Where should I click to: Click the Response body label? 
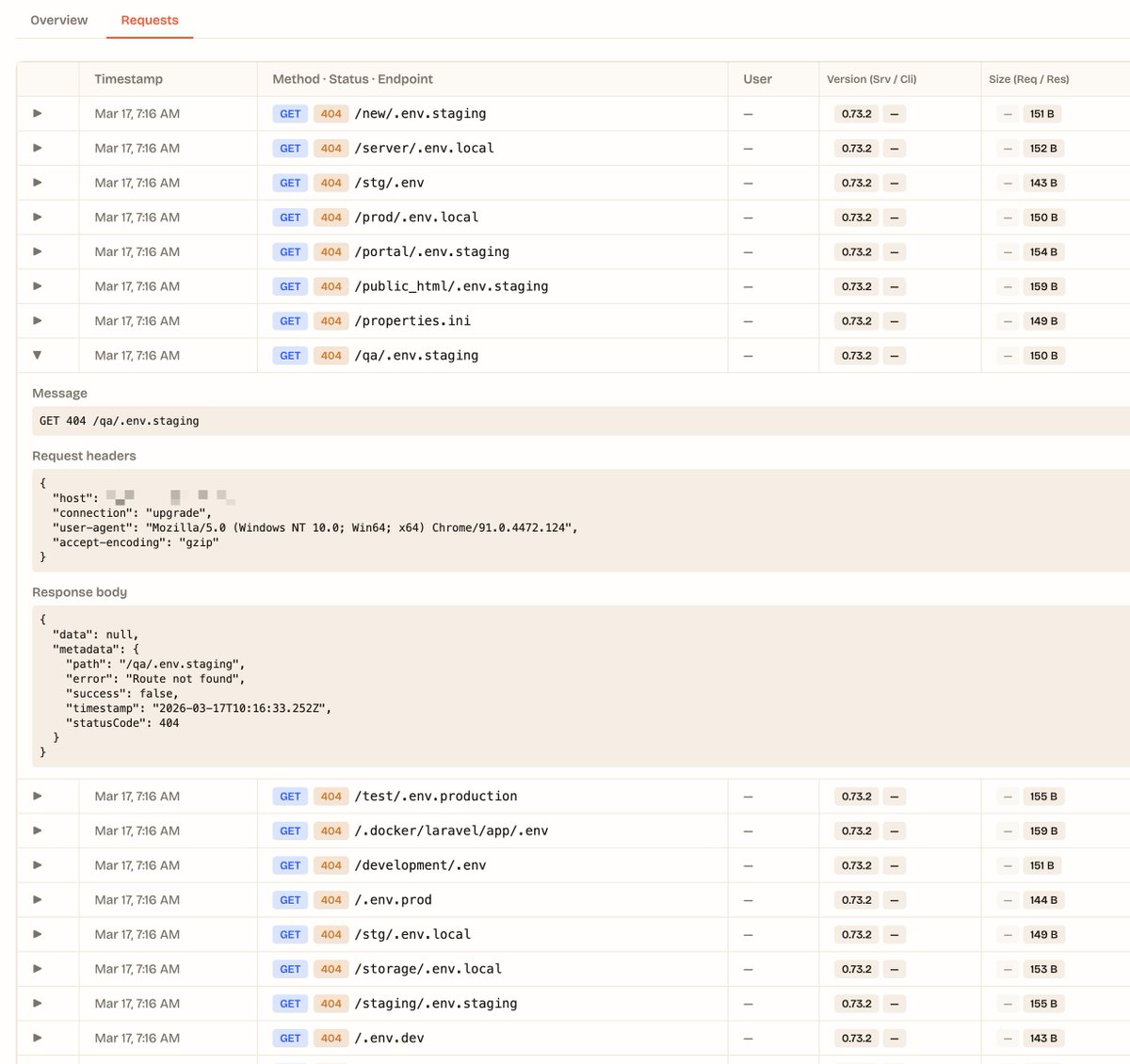pyautogui.click(x=79, y=592)
